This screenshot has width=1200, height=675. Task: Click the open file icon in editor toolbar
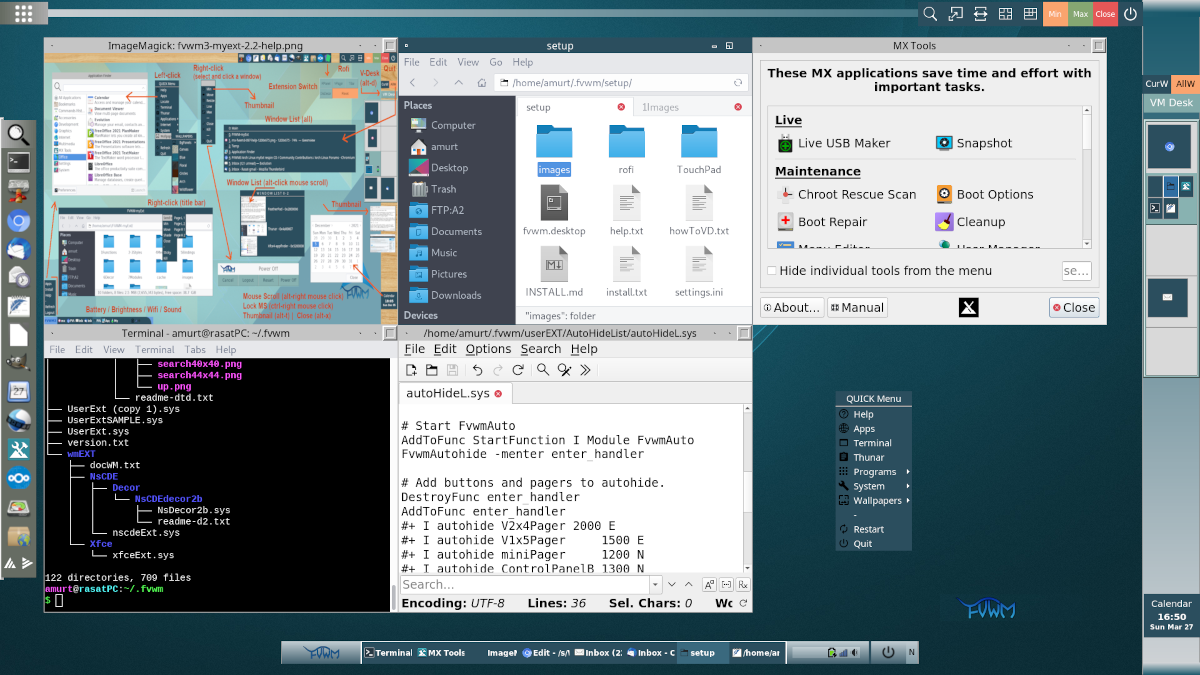(x=431, y=370)
